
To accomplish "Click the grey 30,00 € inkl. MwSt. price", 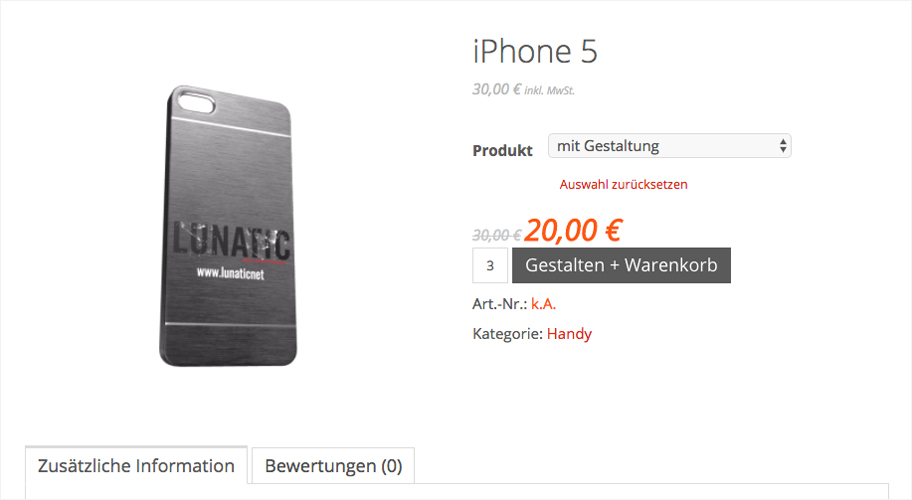I will click(523, 90).
